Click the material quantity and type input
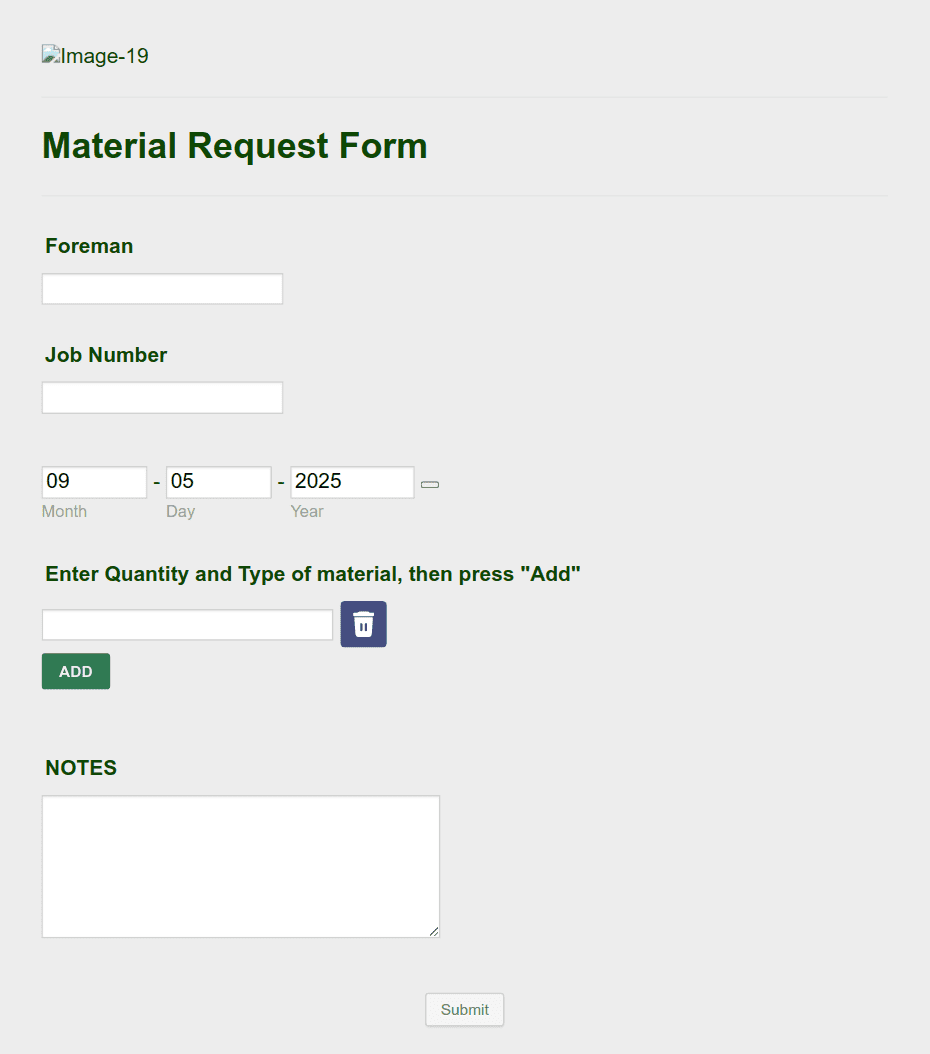The image size is (930, 1054). 187,623
